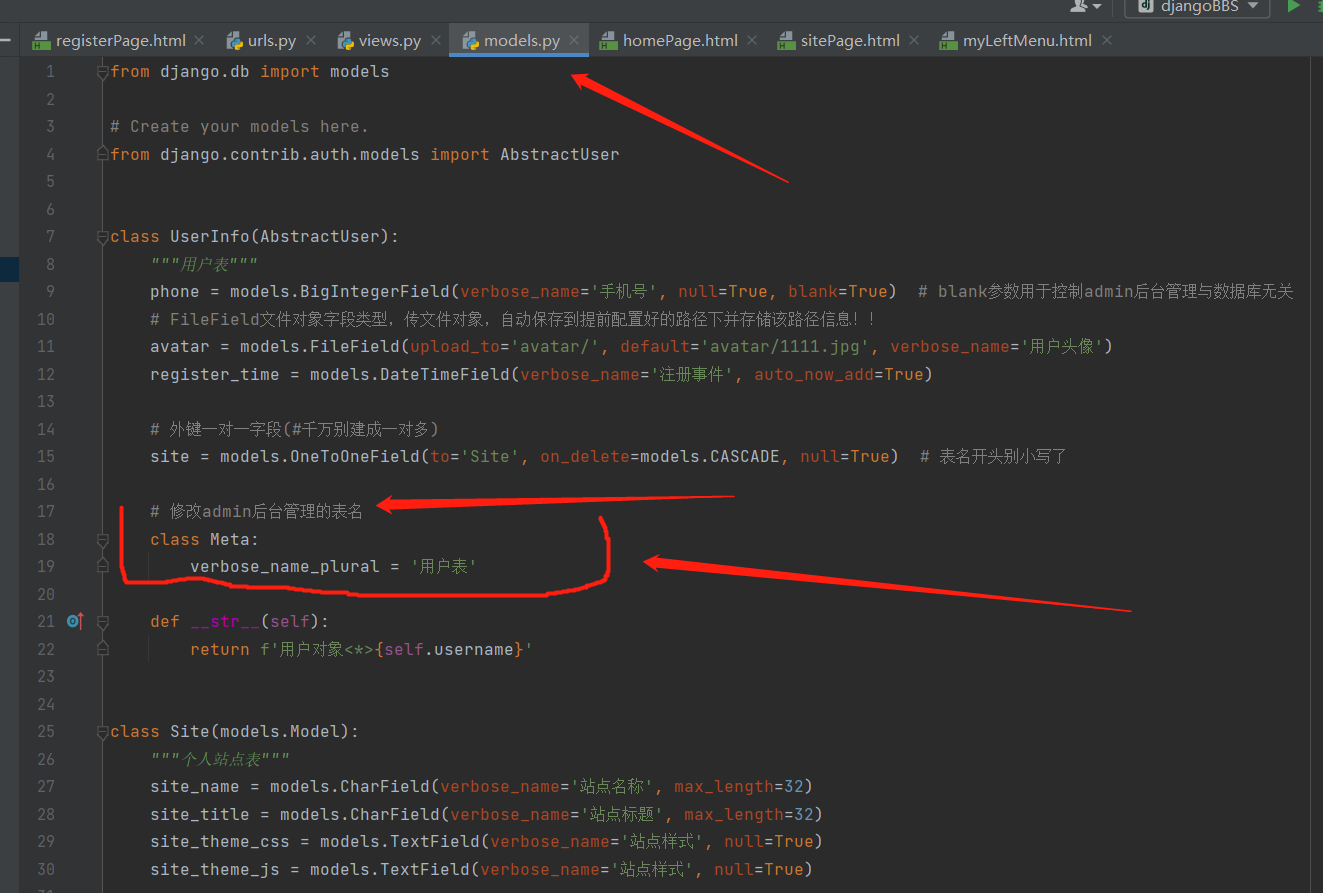Collapse the Site class at line 25
The width and height of the screenshot is (1323, 893).
click(x=102, y=732)
